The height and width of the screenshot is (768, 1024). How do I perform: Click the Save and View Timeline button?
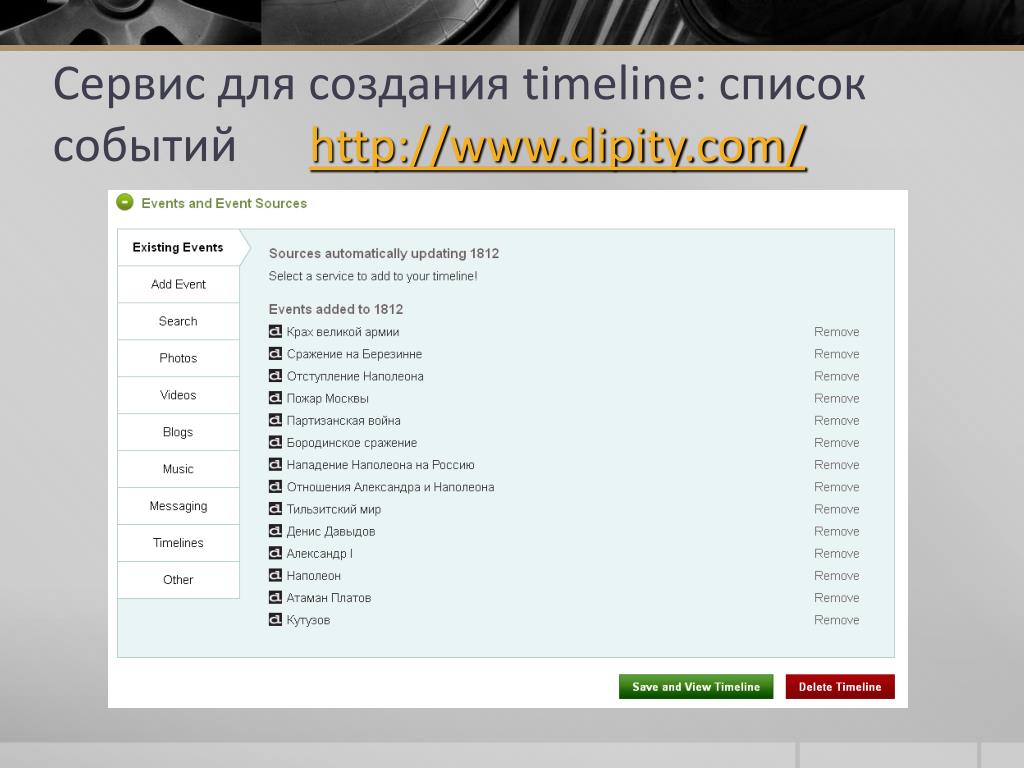[x=696, y=686]
